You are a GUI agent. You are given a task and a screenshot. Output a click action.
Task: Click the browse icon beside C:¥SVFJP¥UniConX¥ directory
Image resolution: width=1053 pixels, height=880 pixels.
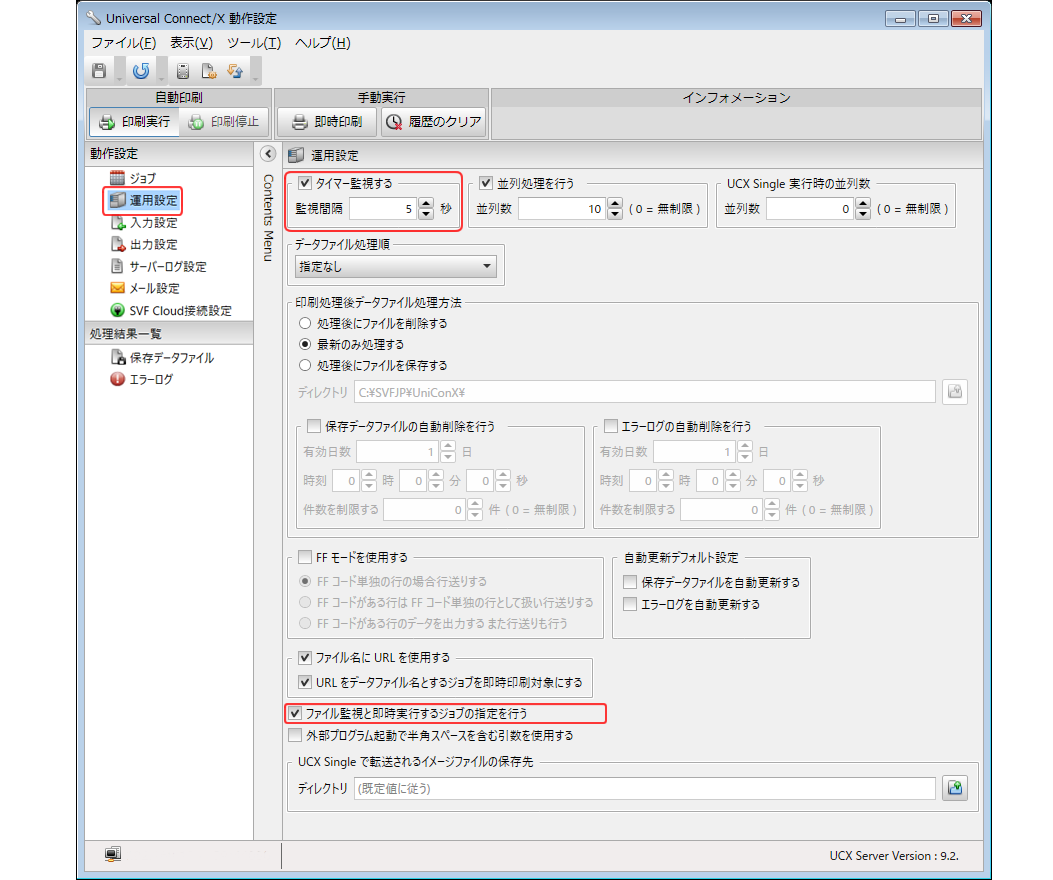tap(954, 392)
